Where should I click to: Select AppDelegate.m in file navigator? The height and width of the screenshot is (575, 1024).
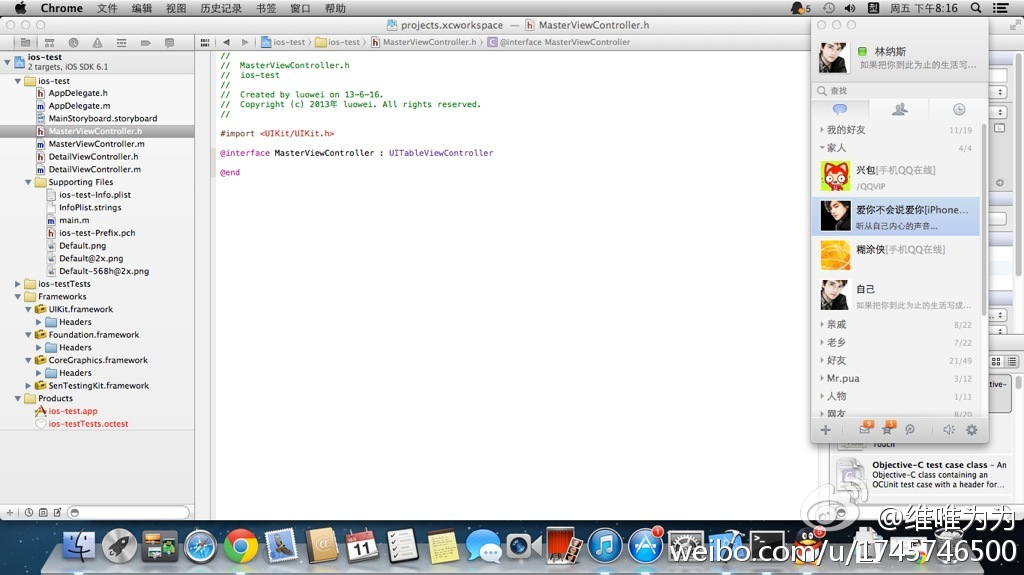tap(79, 106)
